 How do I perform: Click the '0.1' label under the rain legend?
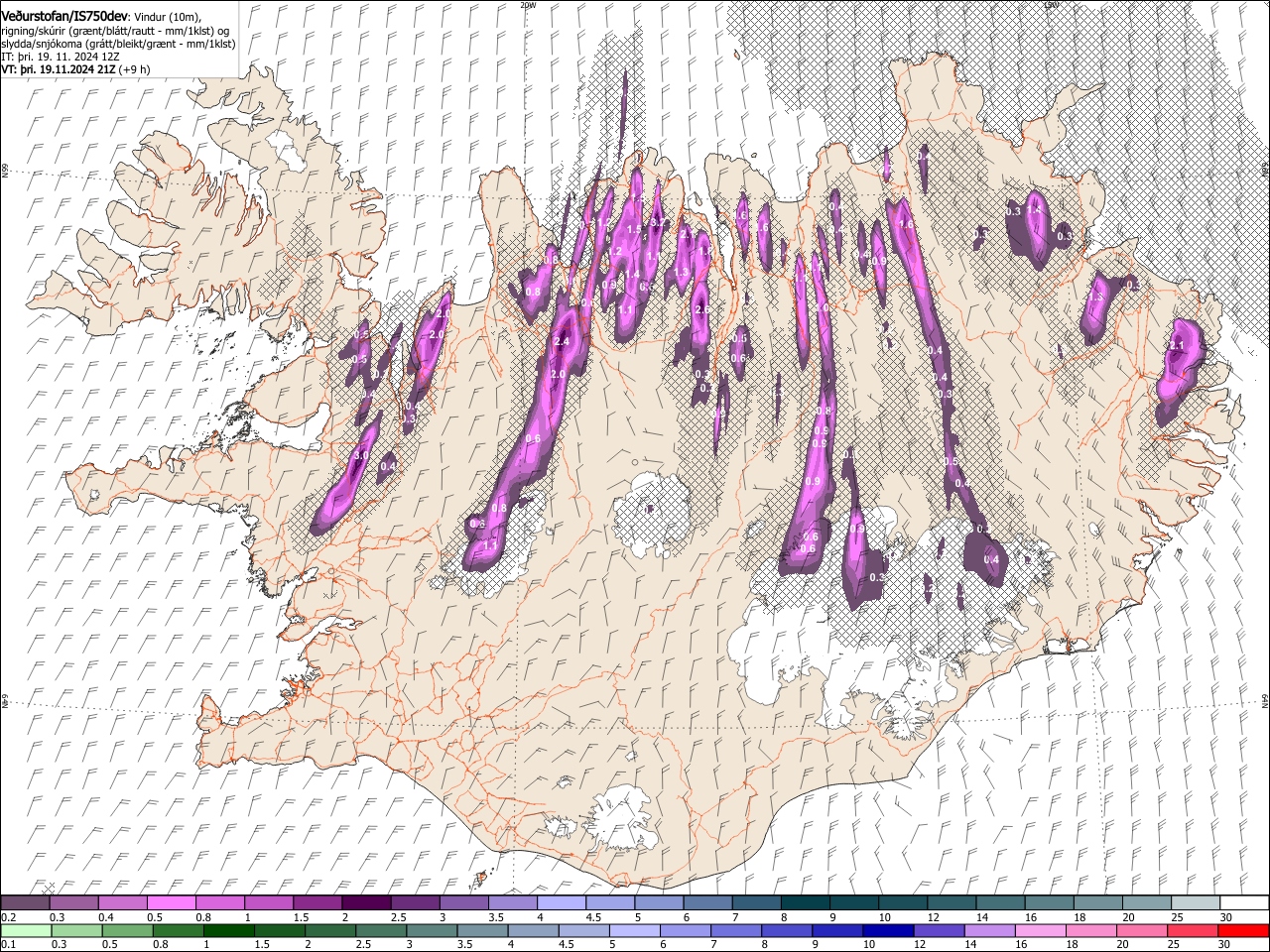[8, 944]
